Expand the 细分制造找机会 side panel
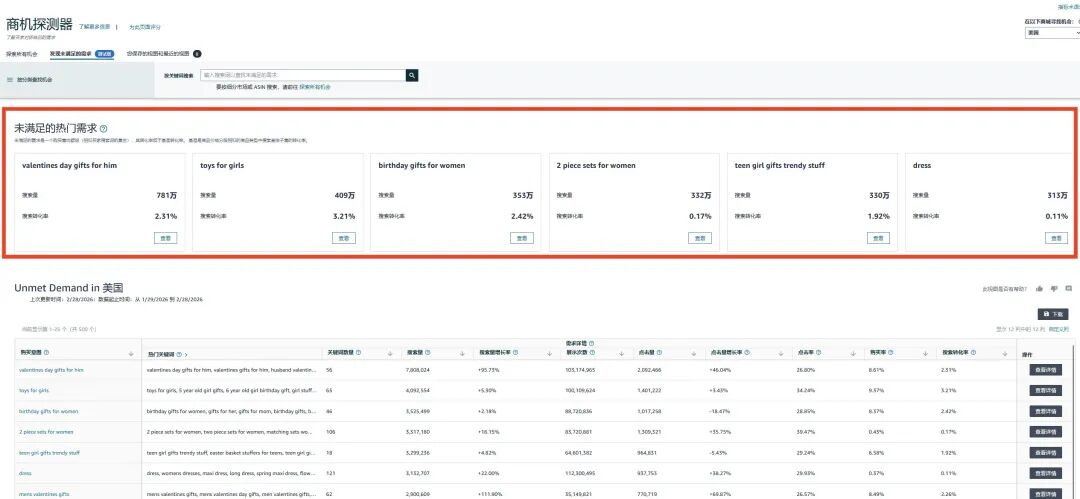The height and width of the screenshot is (499, 1080). [x=35, y=79]
